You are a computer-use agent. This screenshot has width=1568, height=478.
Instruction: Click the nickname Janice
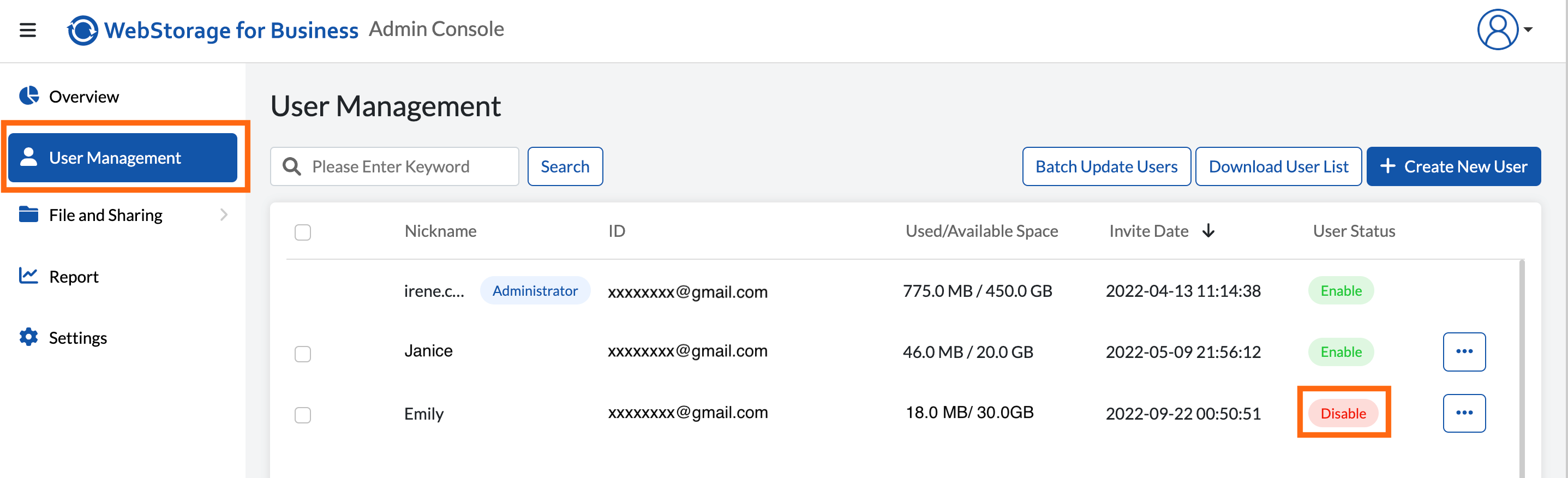pyautogui.click(x=428, y=351)
